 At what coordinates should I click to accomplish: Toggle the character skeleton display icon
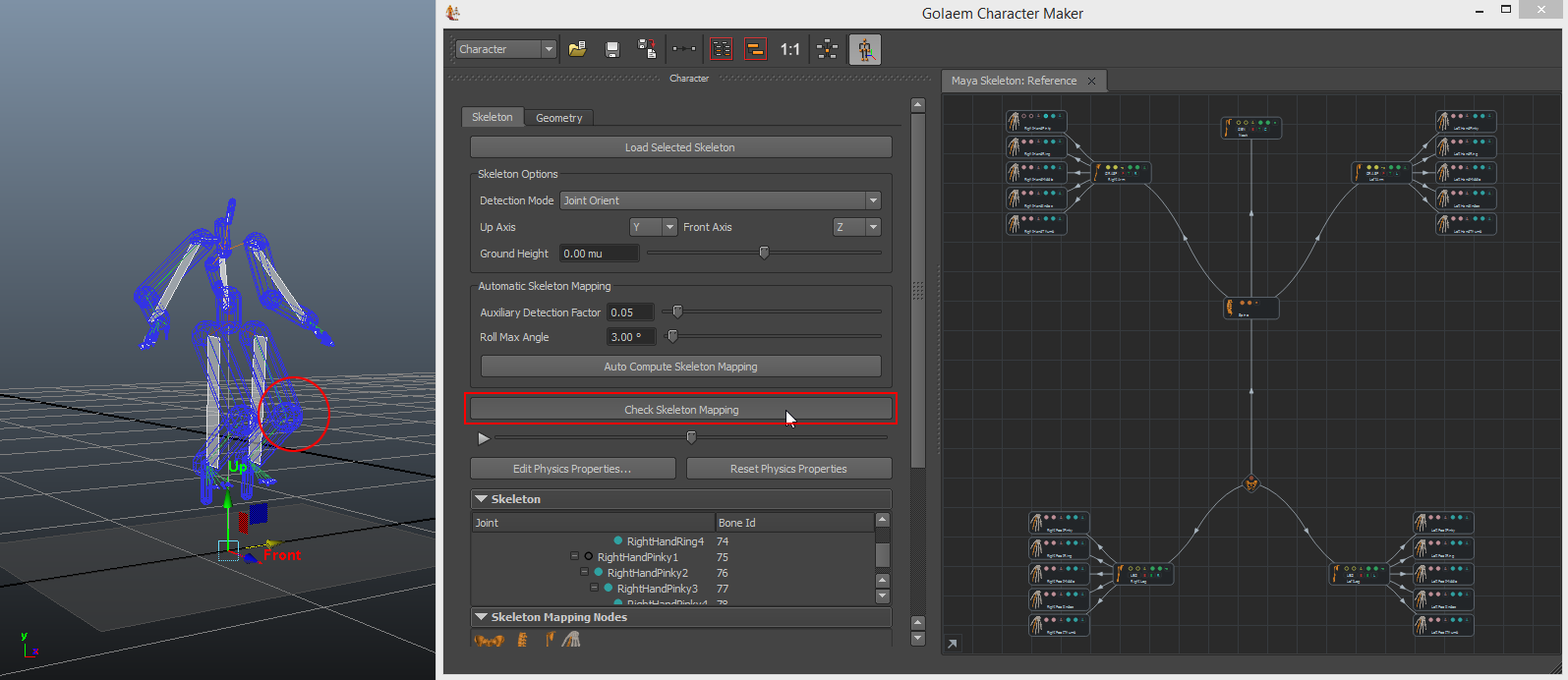click(865, 49)
